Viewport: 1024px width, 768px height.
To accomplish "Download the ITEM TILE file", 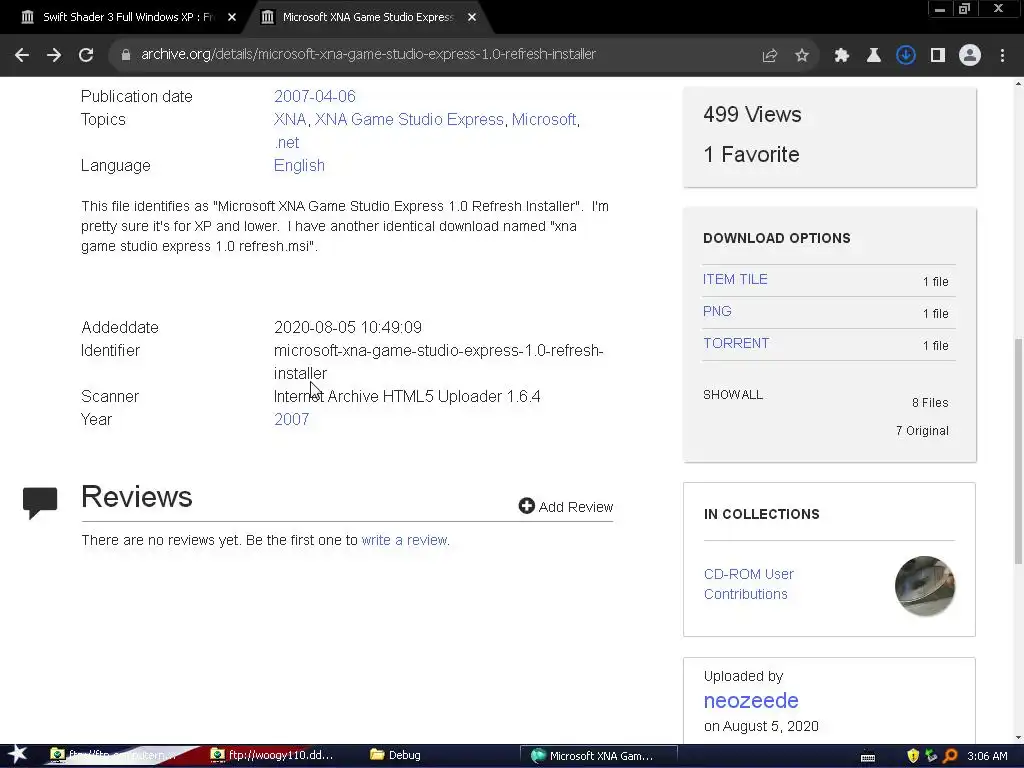I will (735, 280).
